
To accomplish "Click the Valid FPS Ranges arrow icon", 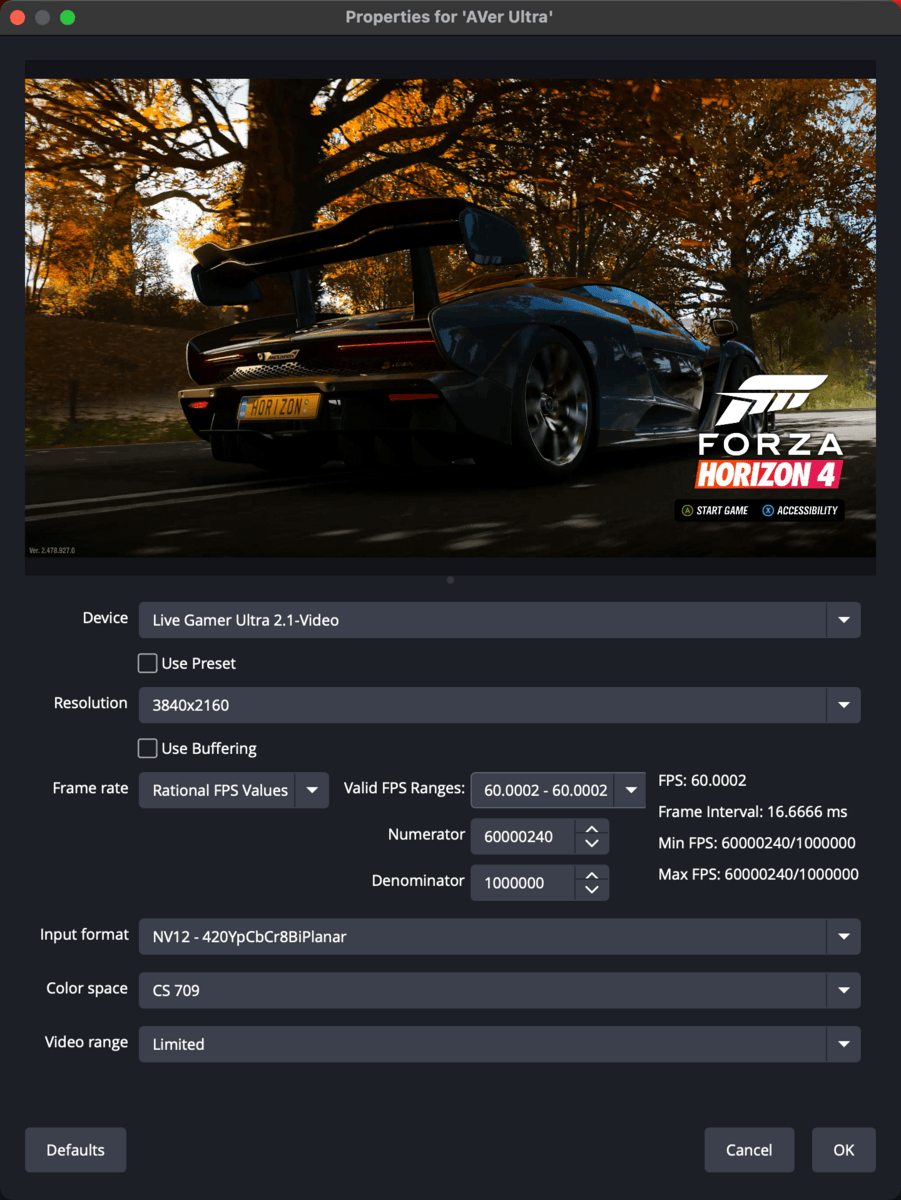I will tap(631, 790).
